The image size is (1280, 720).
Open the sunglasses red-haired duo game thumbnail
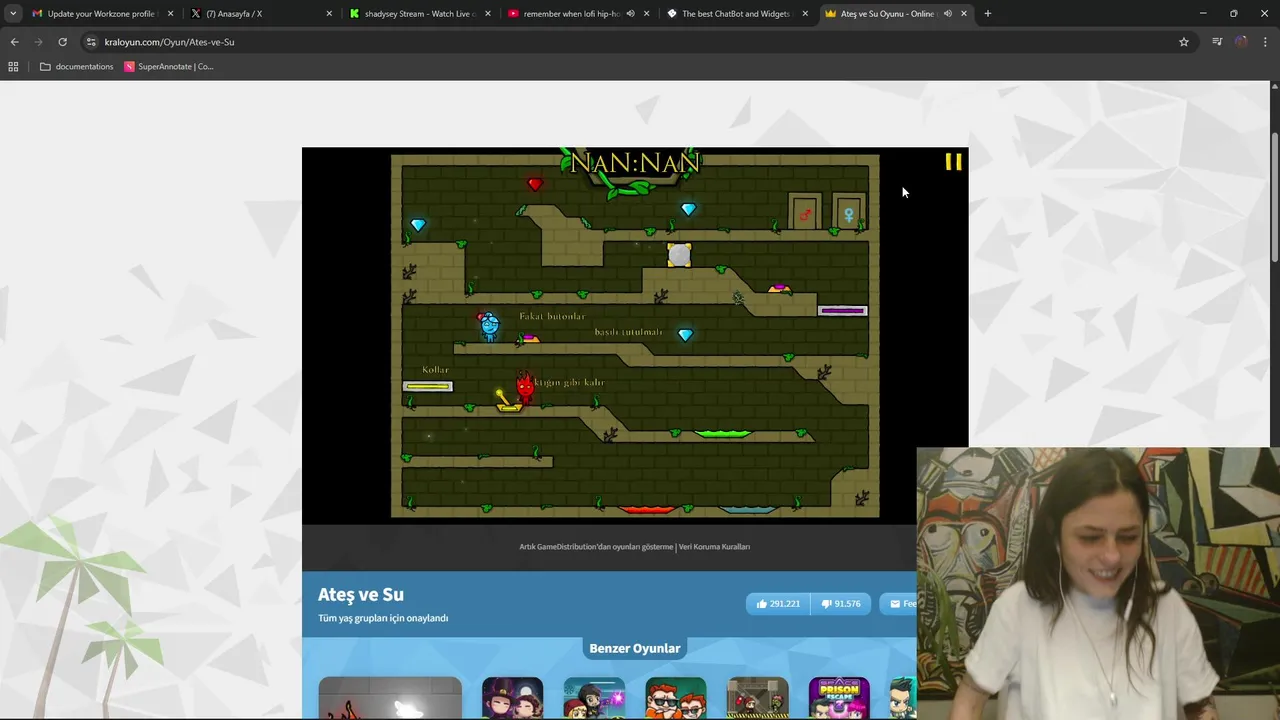[x=675, y=699]
